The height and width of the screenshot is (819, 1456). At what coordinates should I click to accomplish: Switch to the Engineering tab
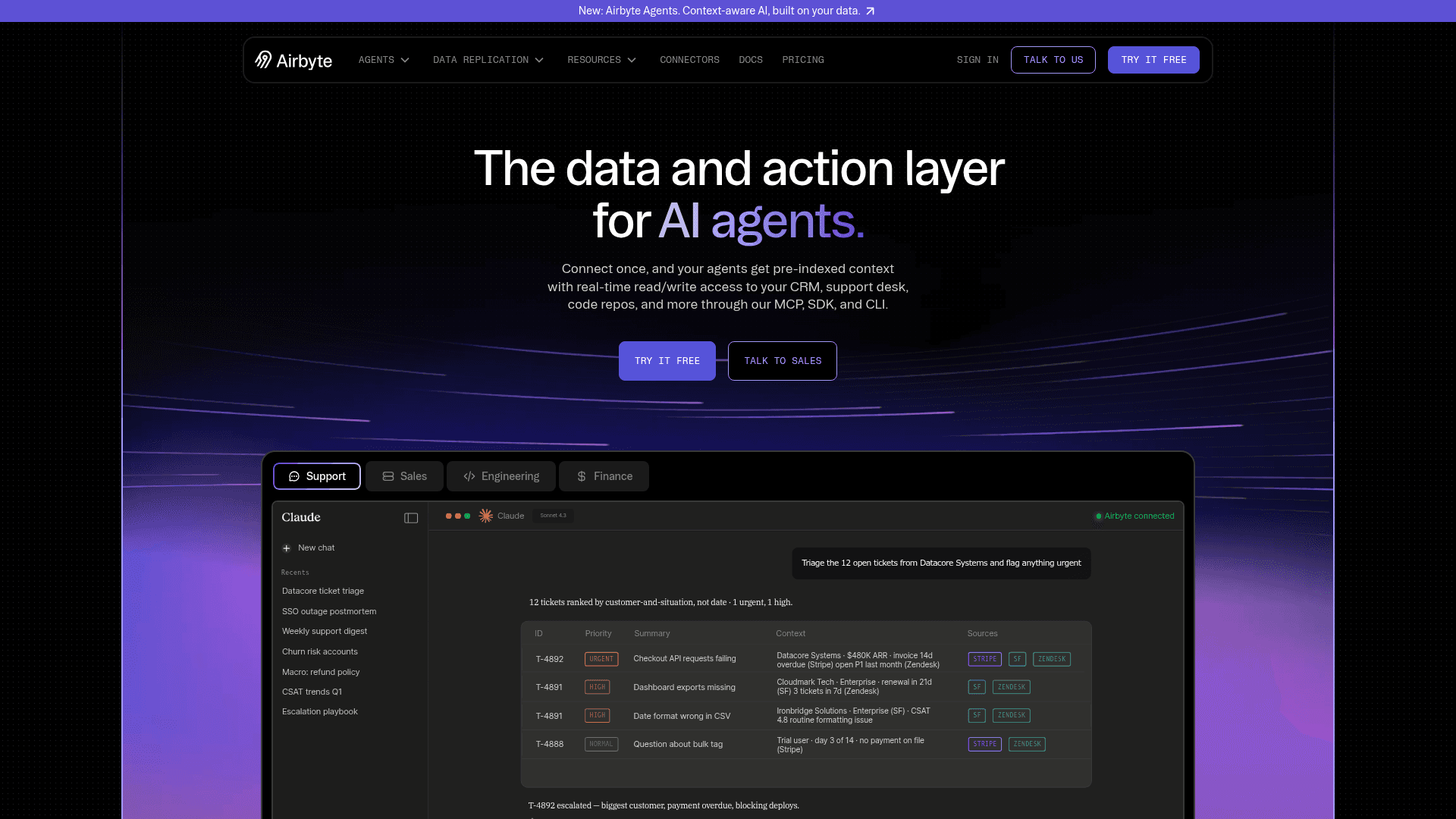coord(501,476)
